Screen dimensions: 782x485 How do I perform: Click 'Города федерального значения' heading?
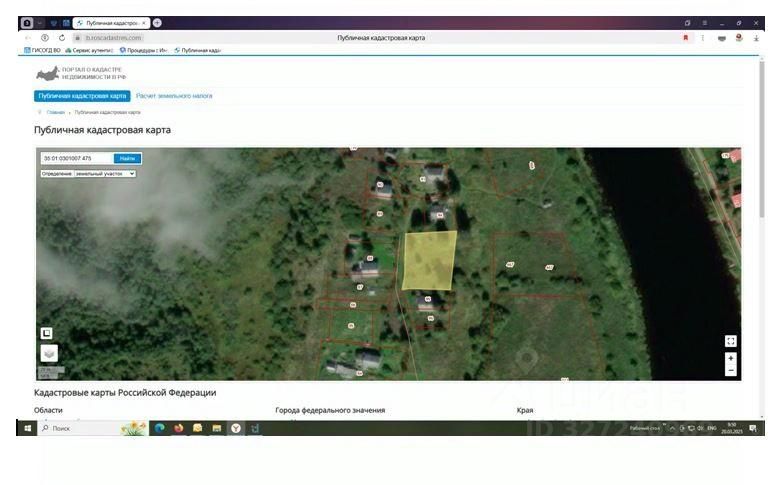pos(330,410)
